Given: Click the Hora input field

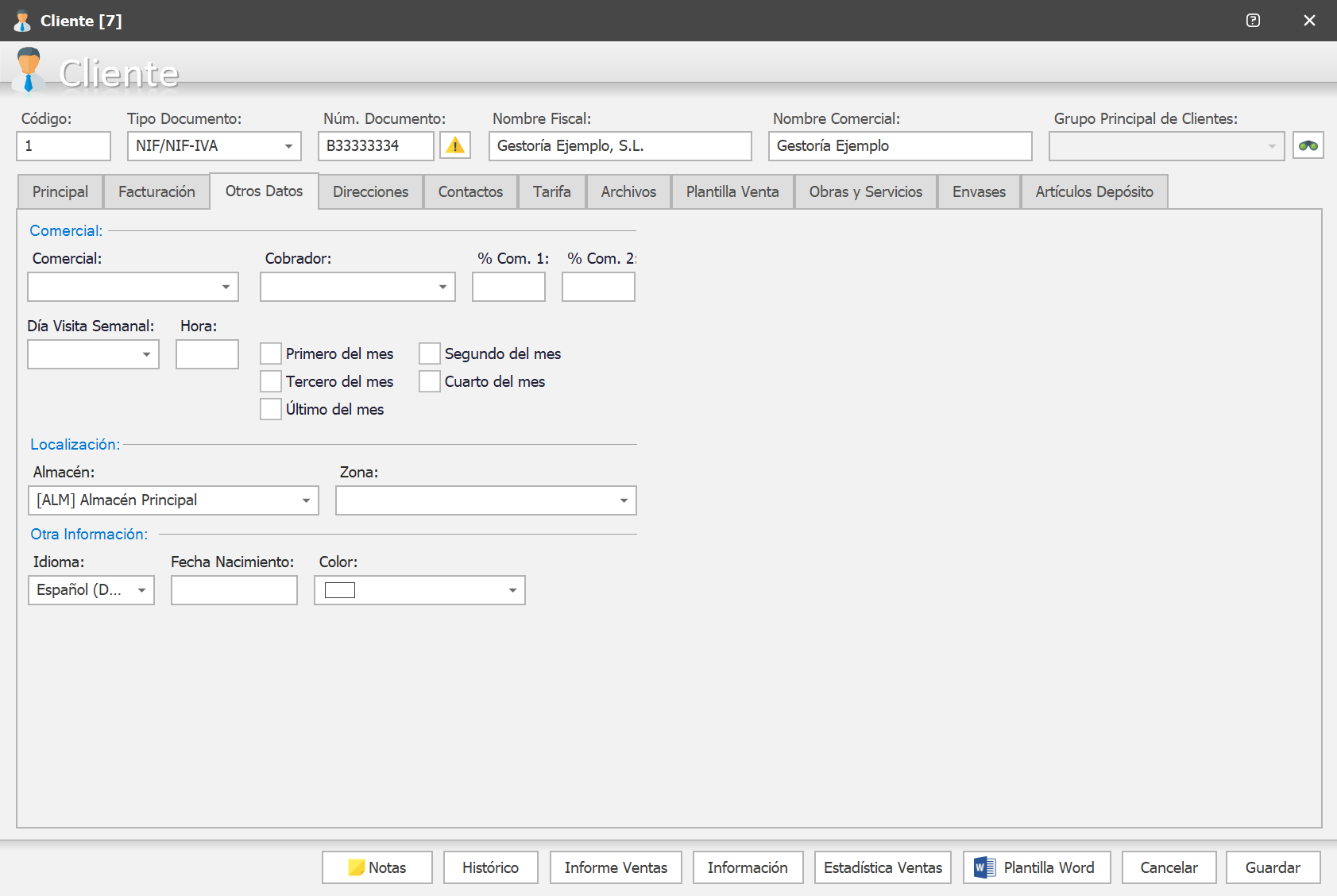Looking at the screenshot, I should [x=207, y=354].
